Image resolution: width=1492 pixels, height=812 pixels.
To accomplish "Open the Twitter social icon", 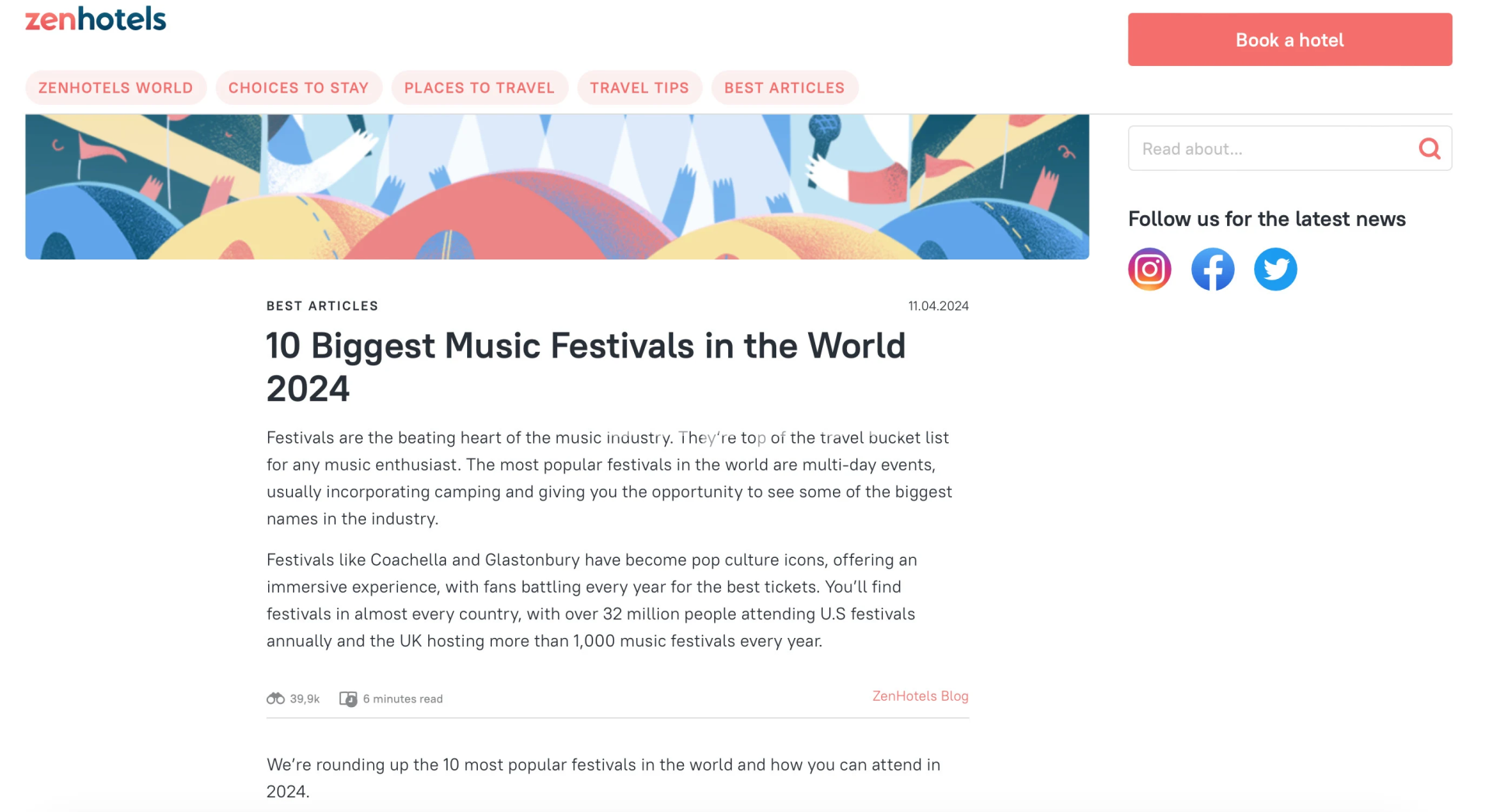I will [x=1275, y=269].
